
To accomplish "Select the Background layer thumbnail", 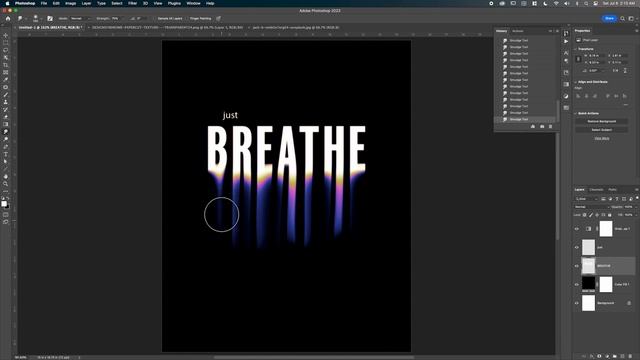I will (x=588, y=303).
